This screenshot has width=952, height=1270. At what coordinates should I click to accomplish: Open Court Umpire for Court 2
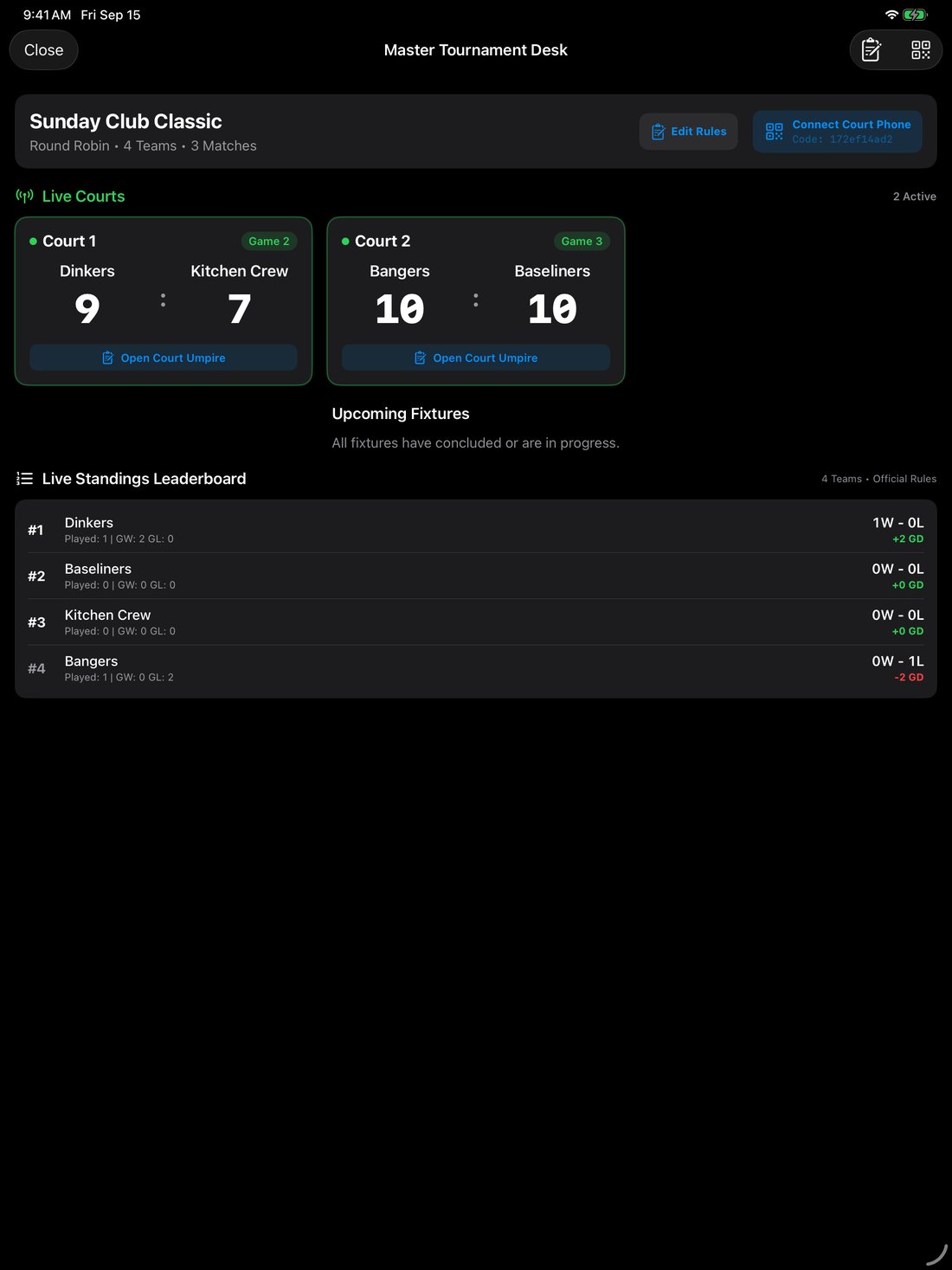click(x=476, y=358)
